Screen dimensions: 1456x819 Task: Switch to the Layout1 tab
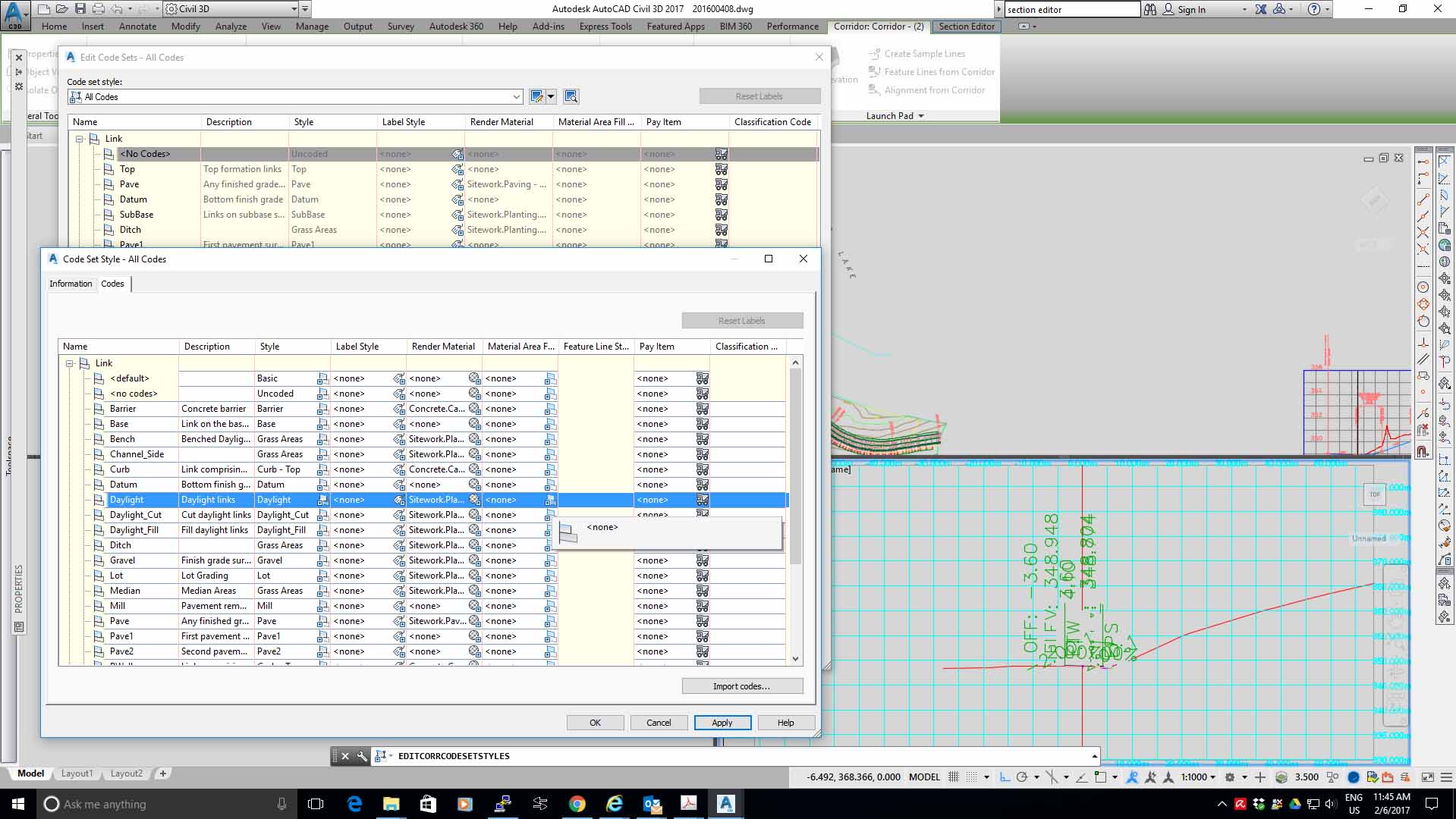coord(77,773)
